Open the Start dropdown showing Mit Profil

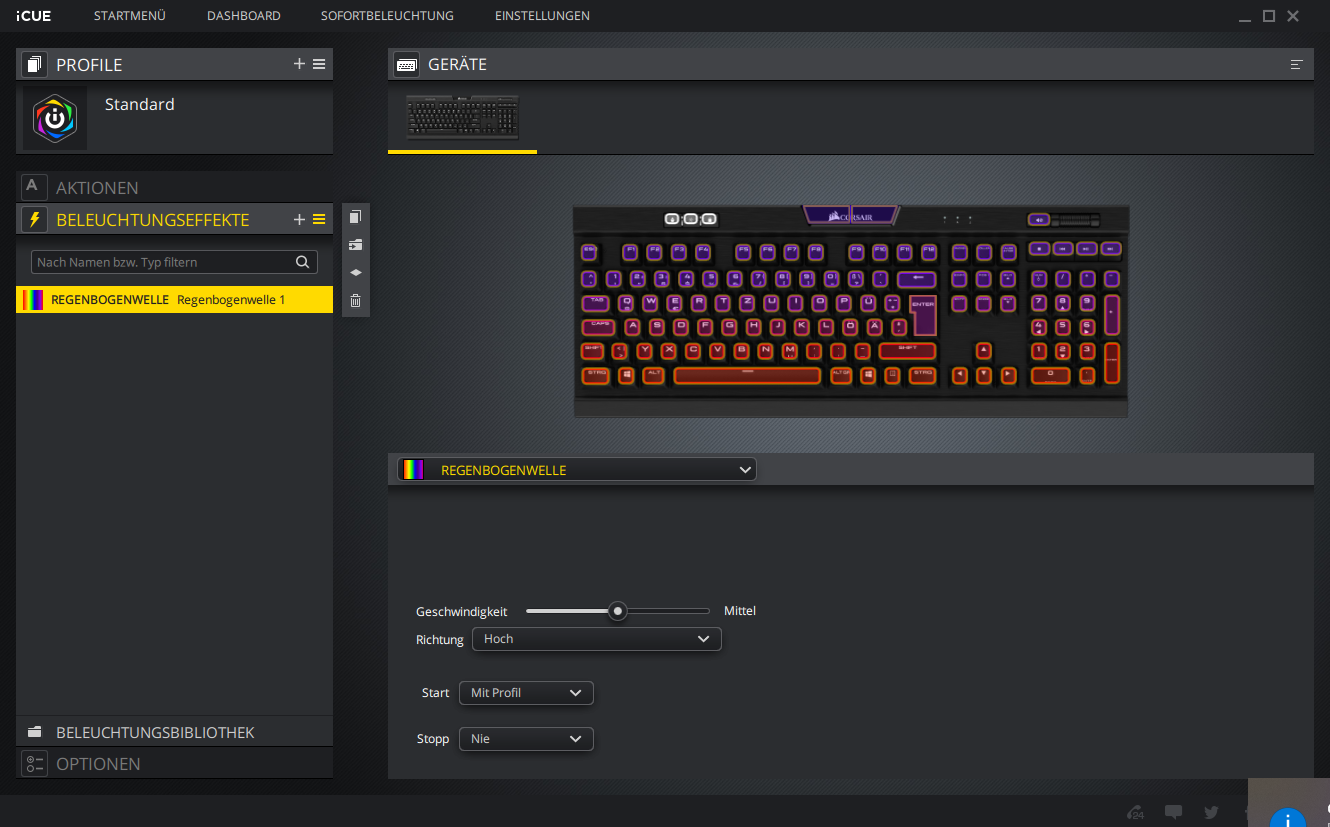coord(526,693)
